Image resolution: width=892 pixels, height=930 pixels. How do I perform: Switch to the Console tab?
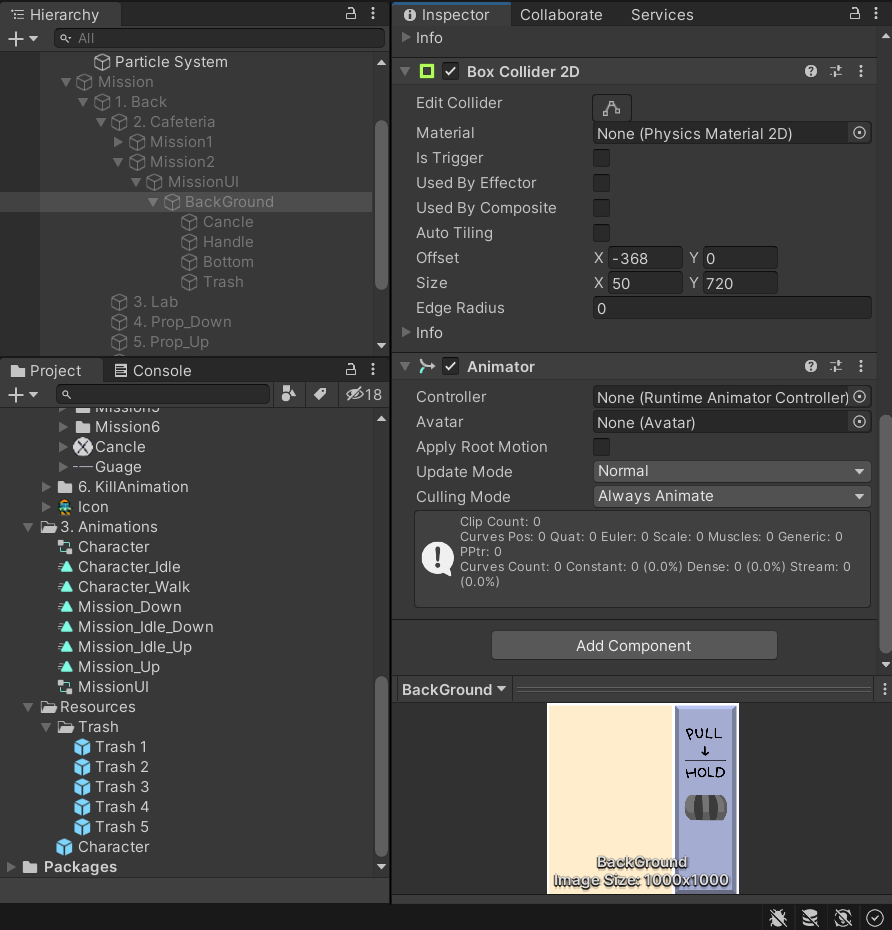click(x=153, y=371)
